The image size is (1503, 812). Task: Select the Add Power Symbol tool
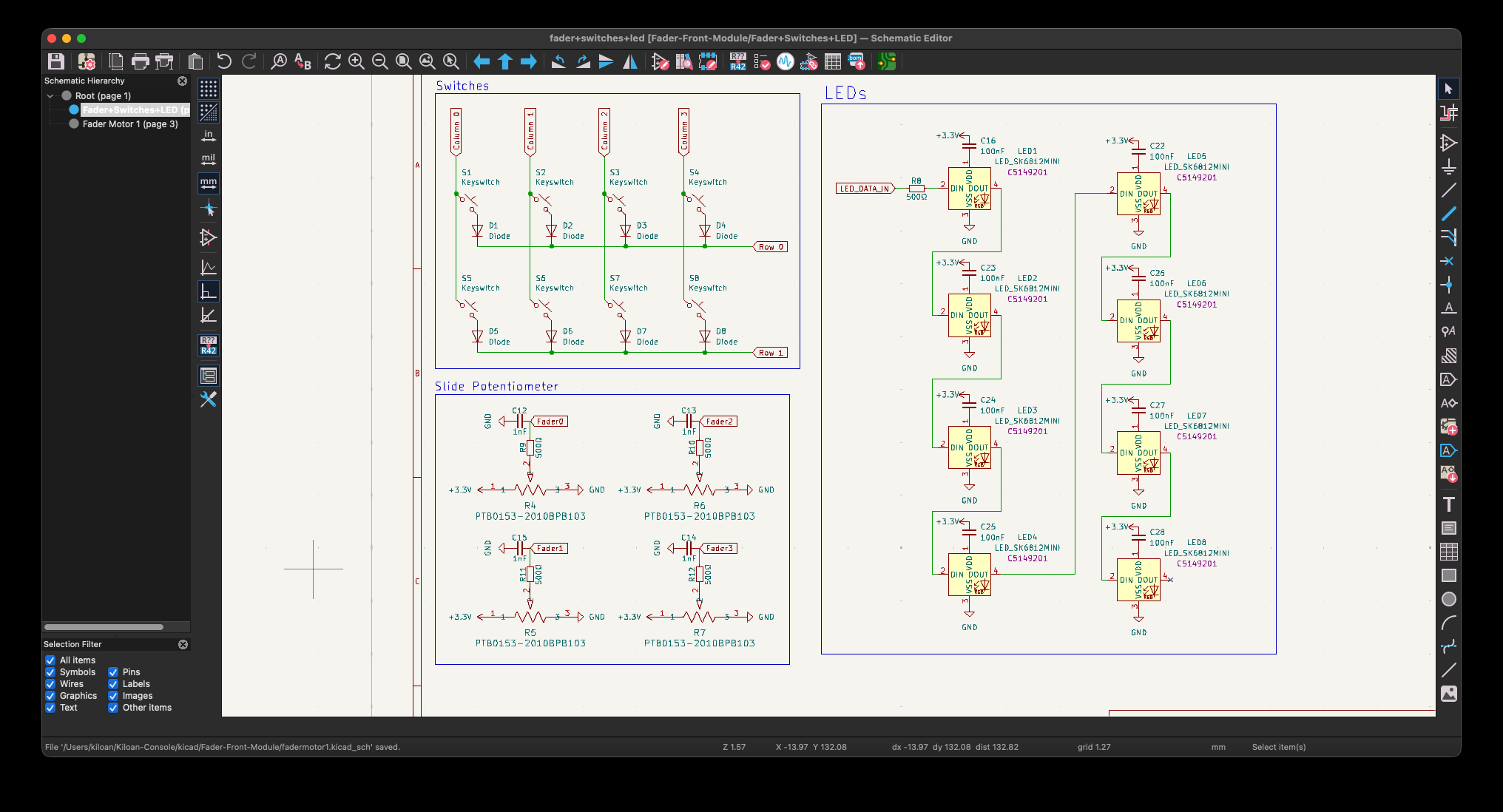click(x=1448, y=166)
